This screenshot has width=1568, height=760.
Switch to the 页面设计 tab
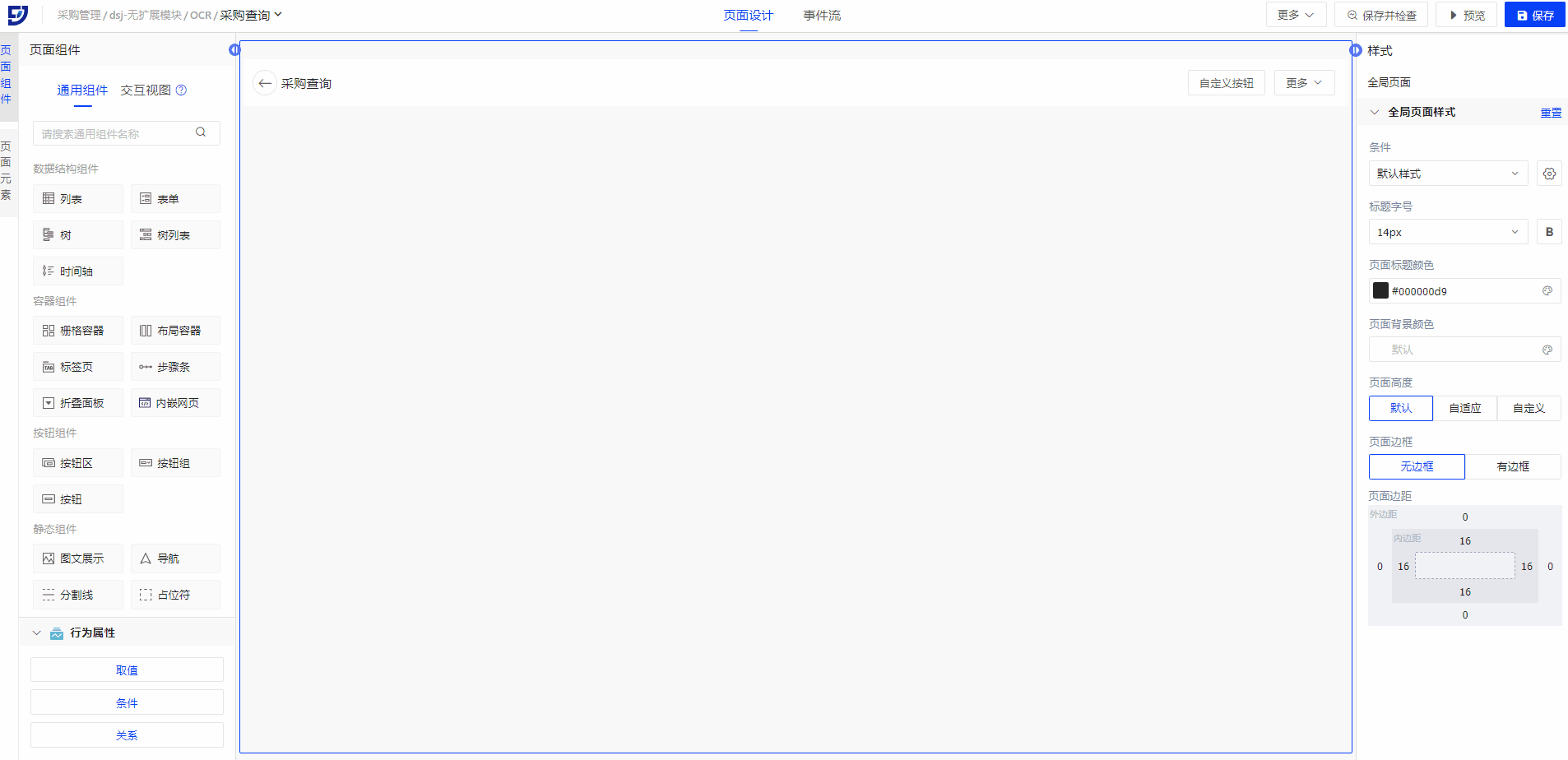pos(748,16)
